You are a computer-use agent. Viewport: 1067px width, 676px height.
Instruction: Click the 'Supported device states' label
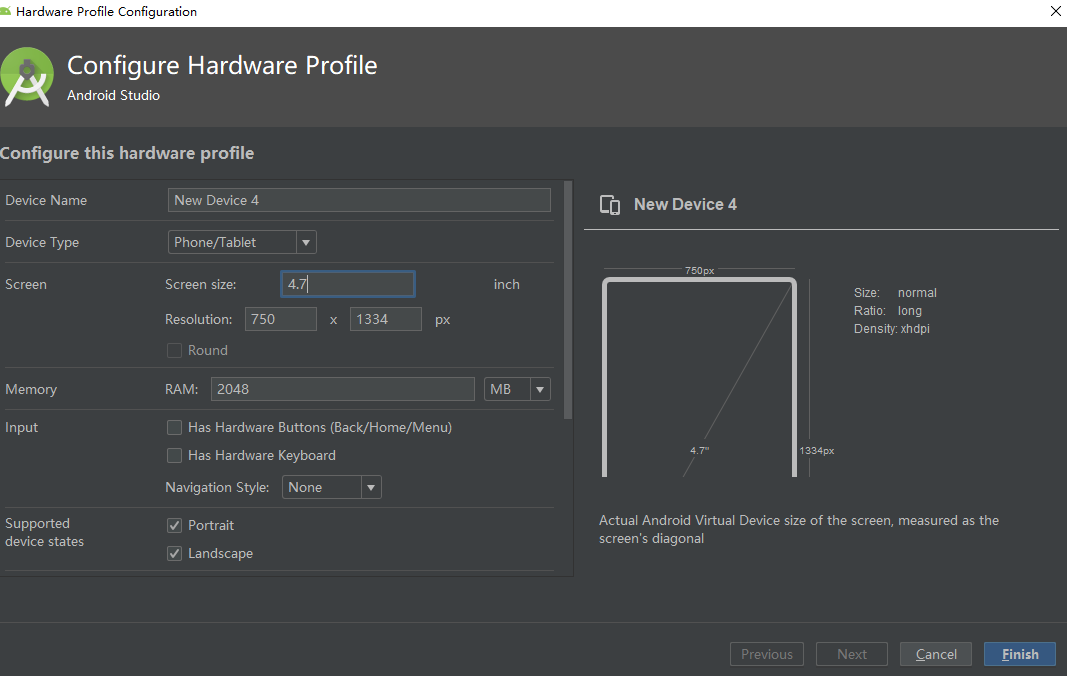point(44,532)
